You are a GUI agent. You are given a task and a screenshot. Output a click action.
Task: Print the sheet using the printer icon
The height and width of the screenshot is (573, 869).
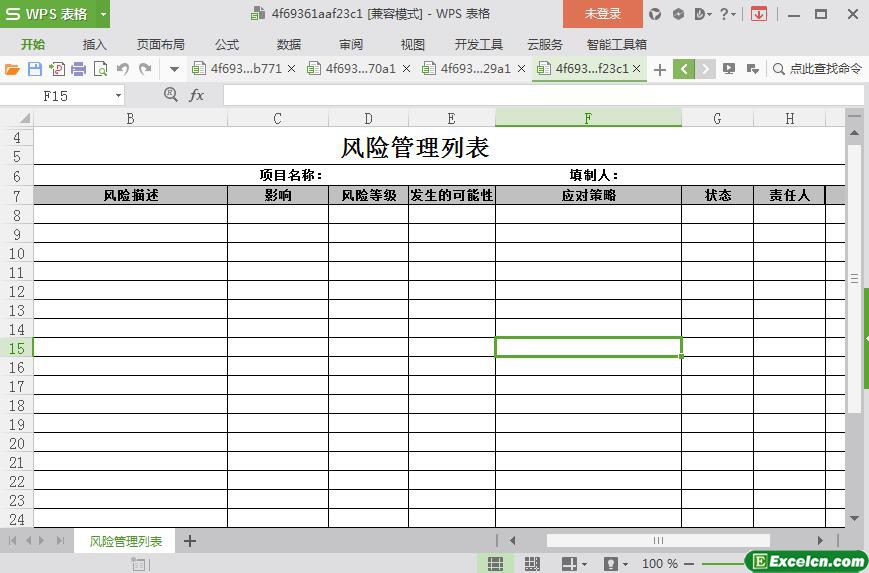(79, 69)
